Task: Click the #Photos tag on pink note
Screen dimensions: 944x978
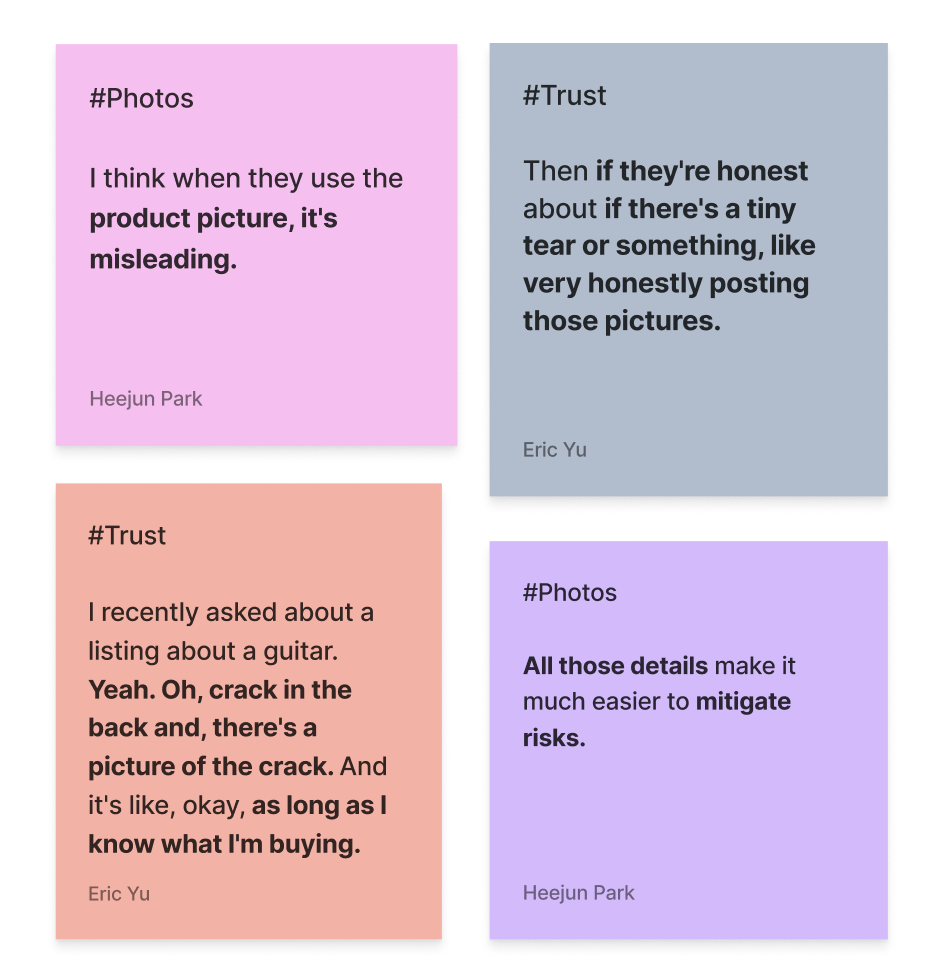Action: 142,99
